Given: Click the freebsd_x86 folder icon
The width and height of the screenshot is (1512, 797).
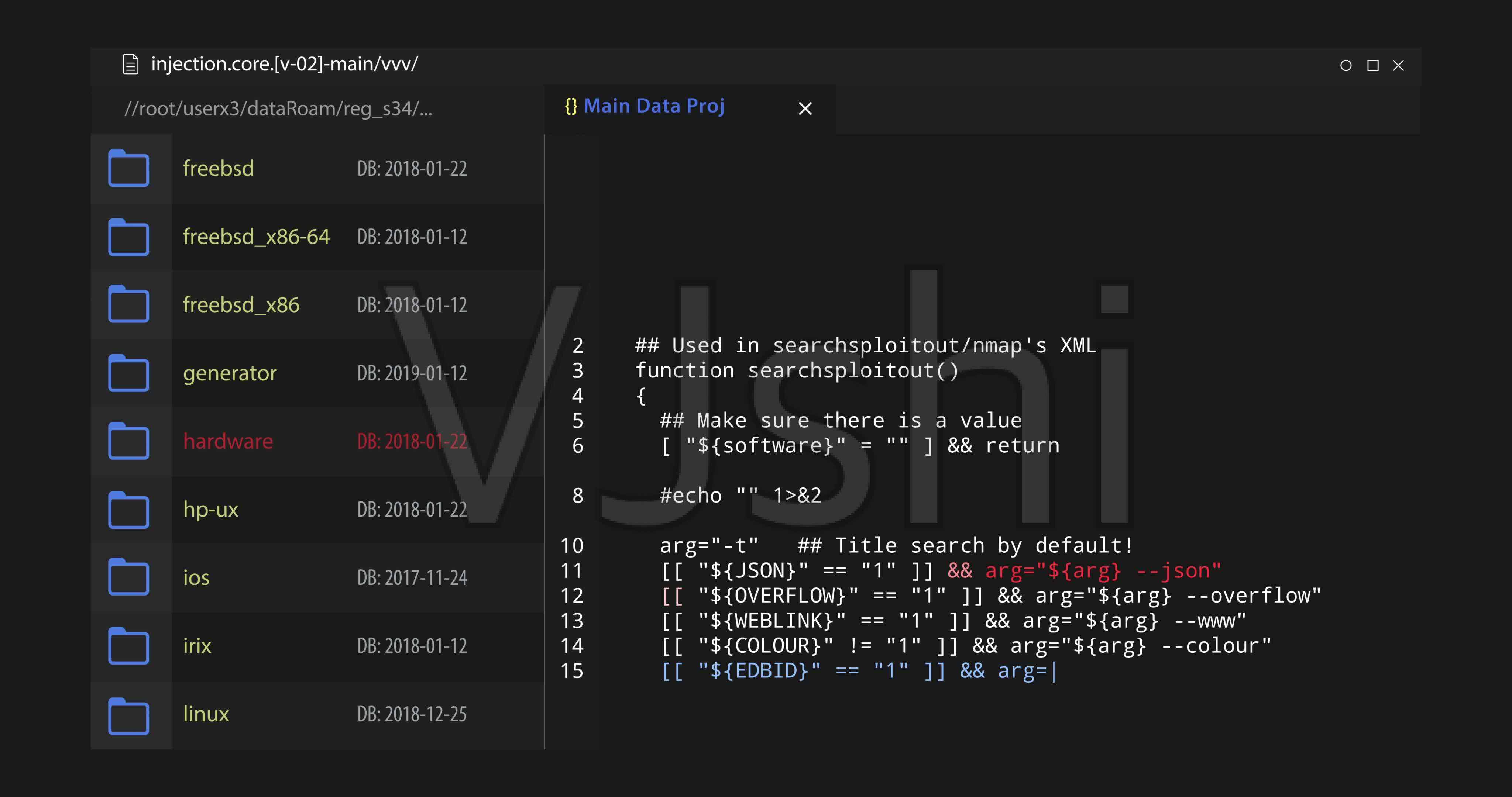Looking at the screenshot, I should tap(128, 304).
